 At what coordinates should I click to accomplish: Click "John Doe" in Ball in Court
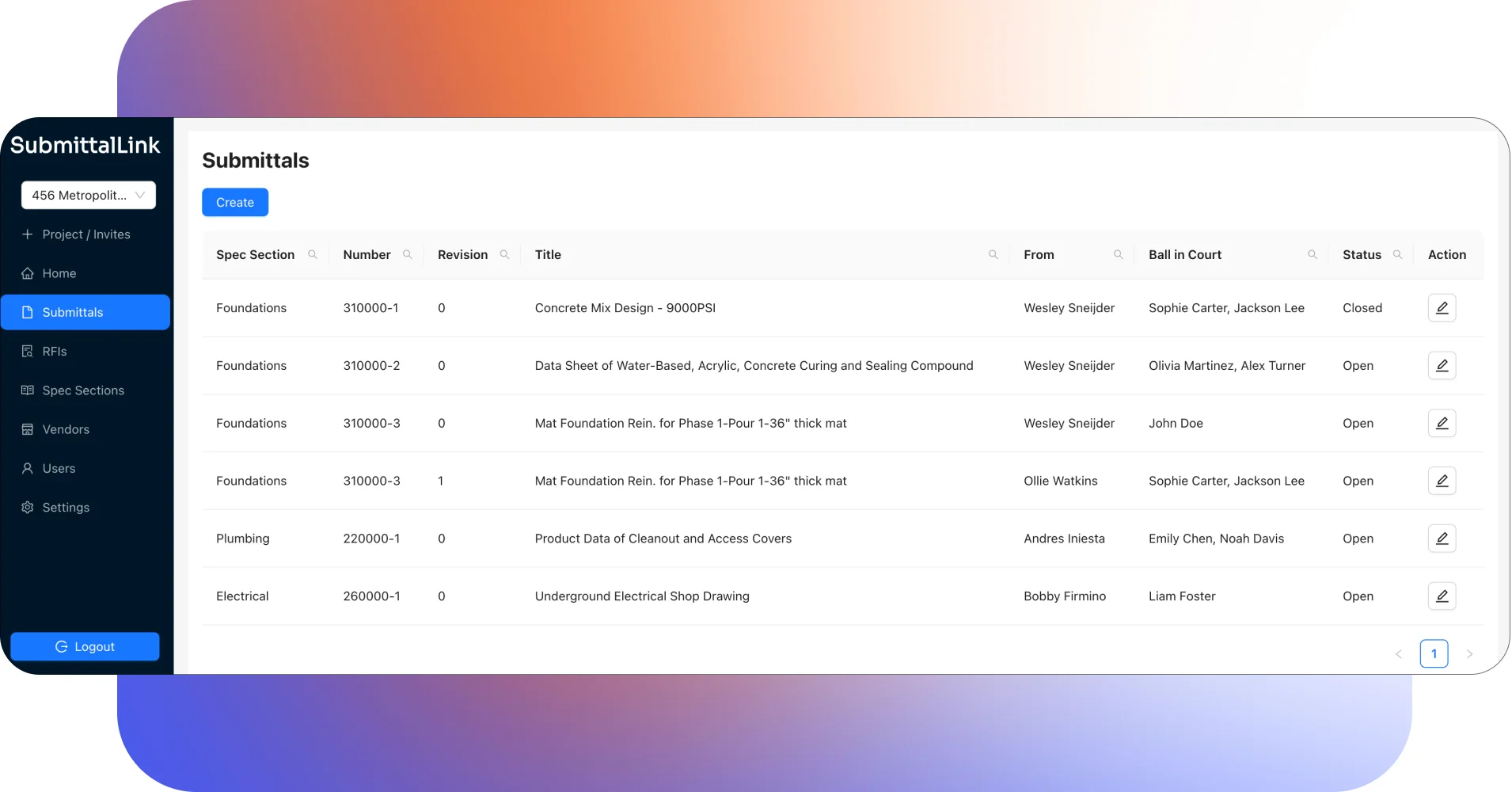1176,424
